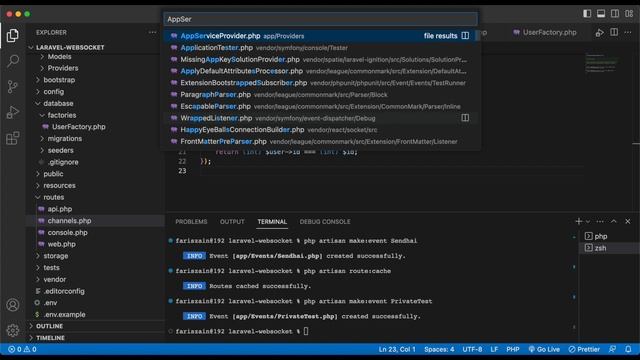This screenshot has height=360, width=640.
Task: Click the Run code icon in editor toolbar
Action: click(x=600, y=32)
